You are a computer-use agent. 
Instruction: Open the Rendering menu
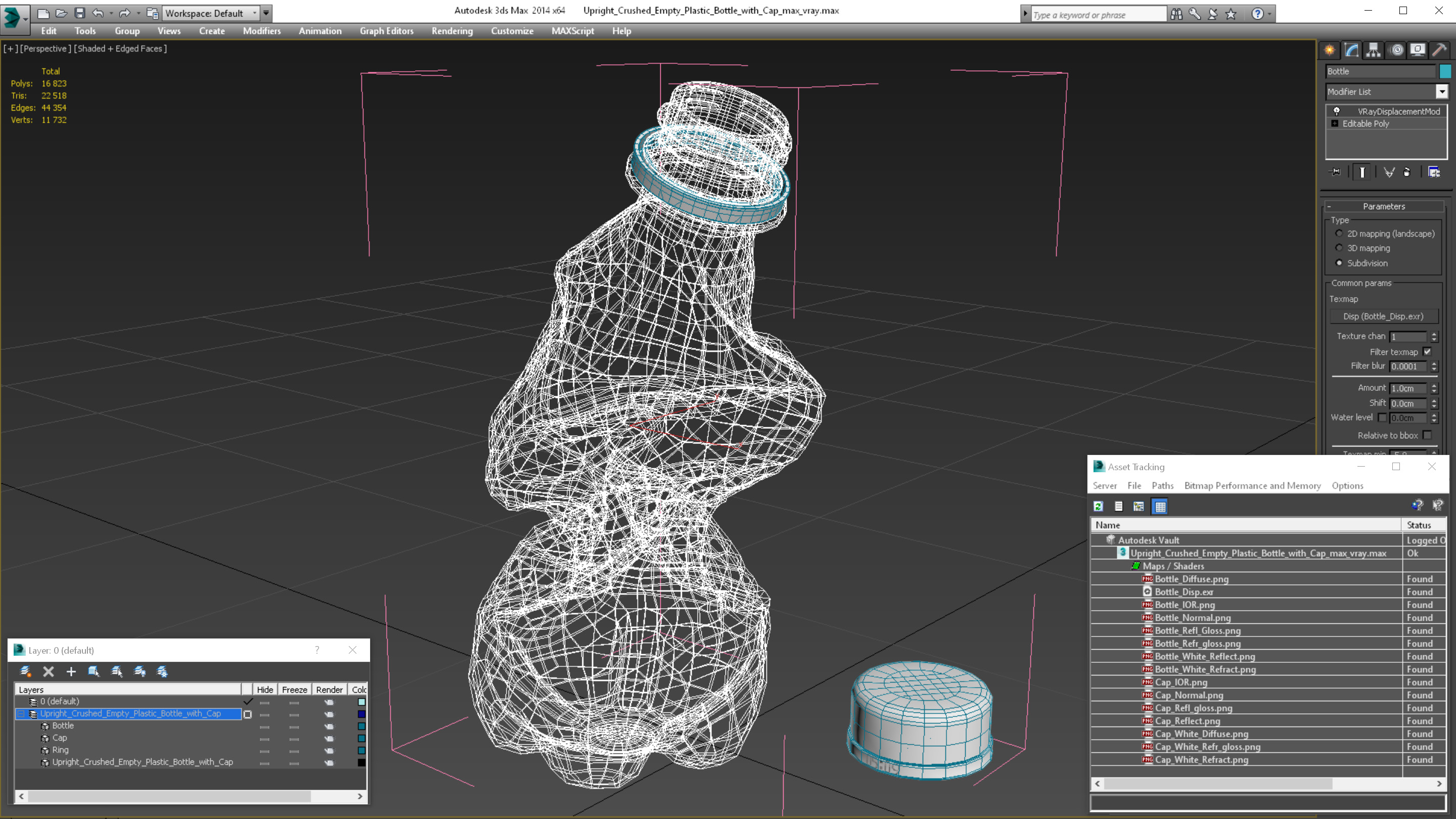point(451,31)
